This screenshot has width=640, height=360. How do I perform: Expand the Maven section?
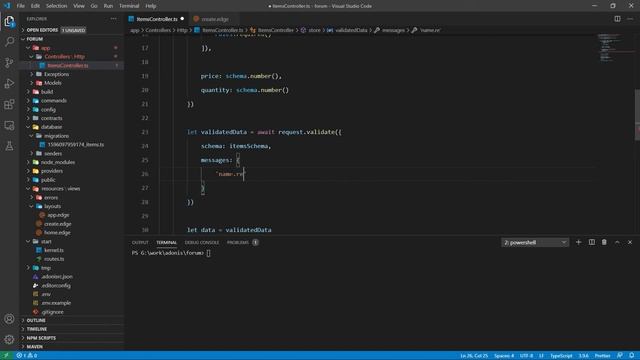coord(35,347)
